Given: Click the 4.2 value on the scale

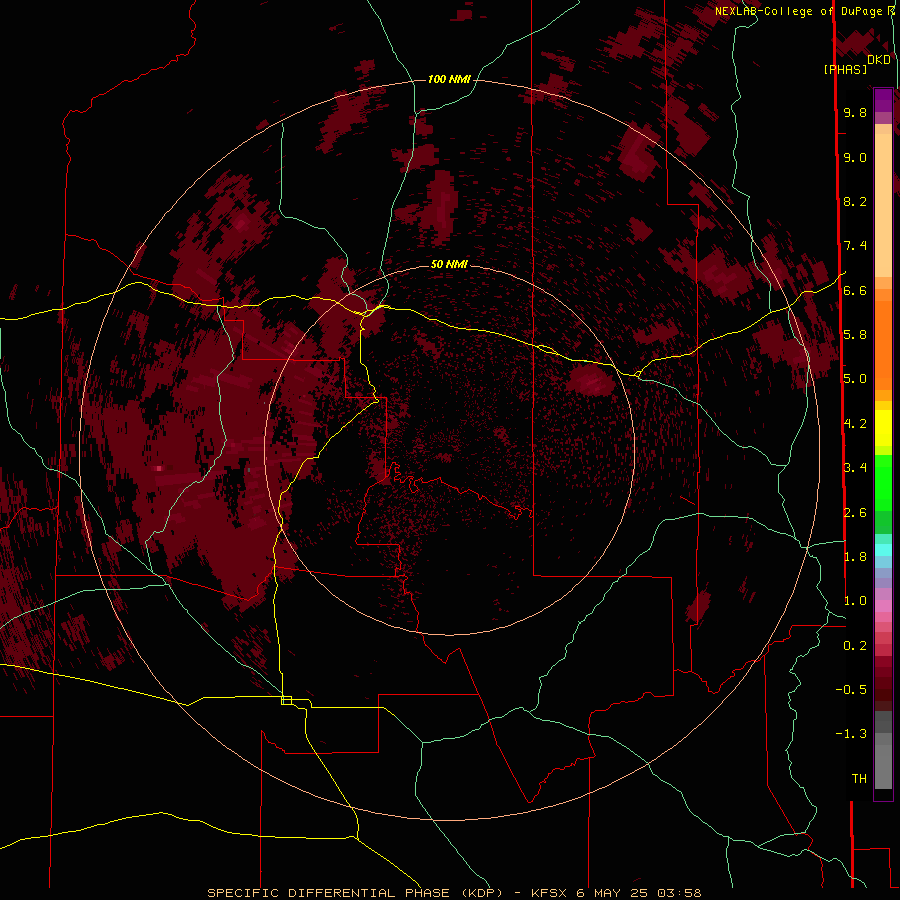Looking at the screenshot, I should 855,424.
